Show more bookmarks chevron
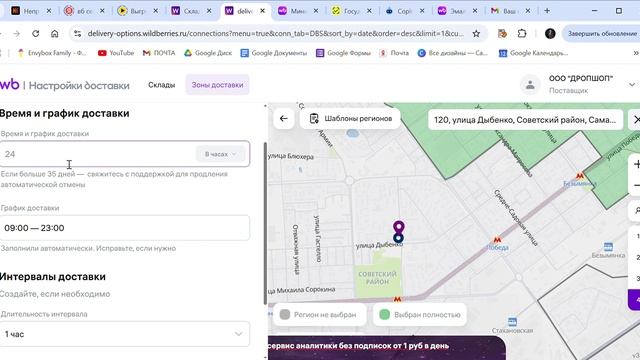 point(636,53)
